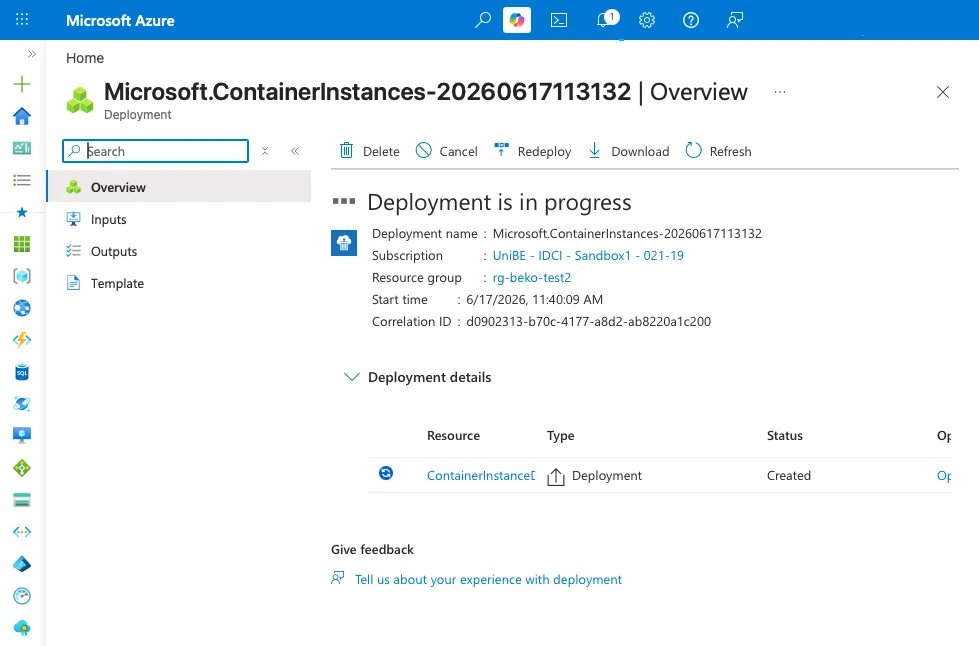Collapse the Deployment details section chevron

(x=352, y=377)
